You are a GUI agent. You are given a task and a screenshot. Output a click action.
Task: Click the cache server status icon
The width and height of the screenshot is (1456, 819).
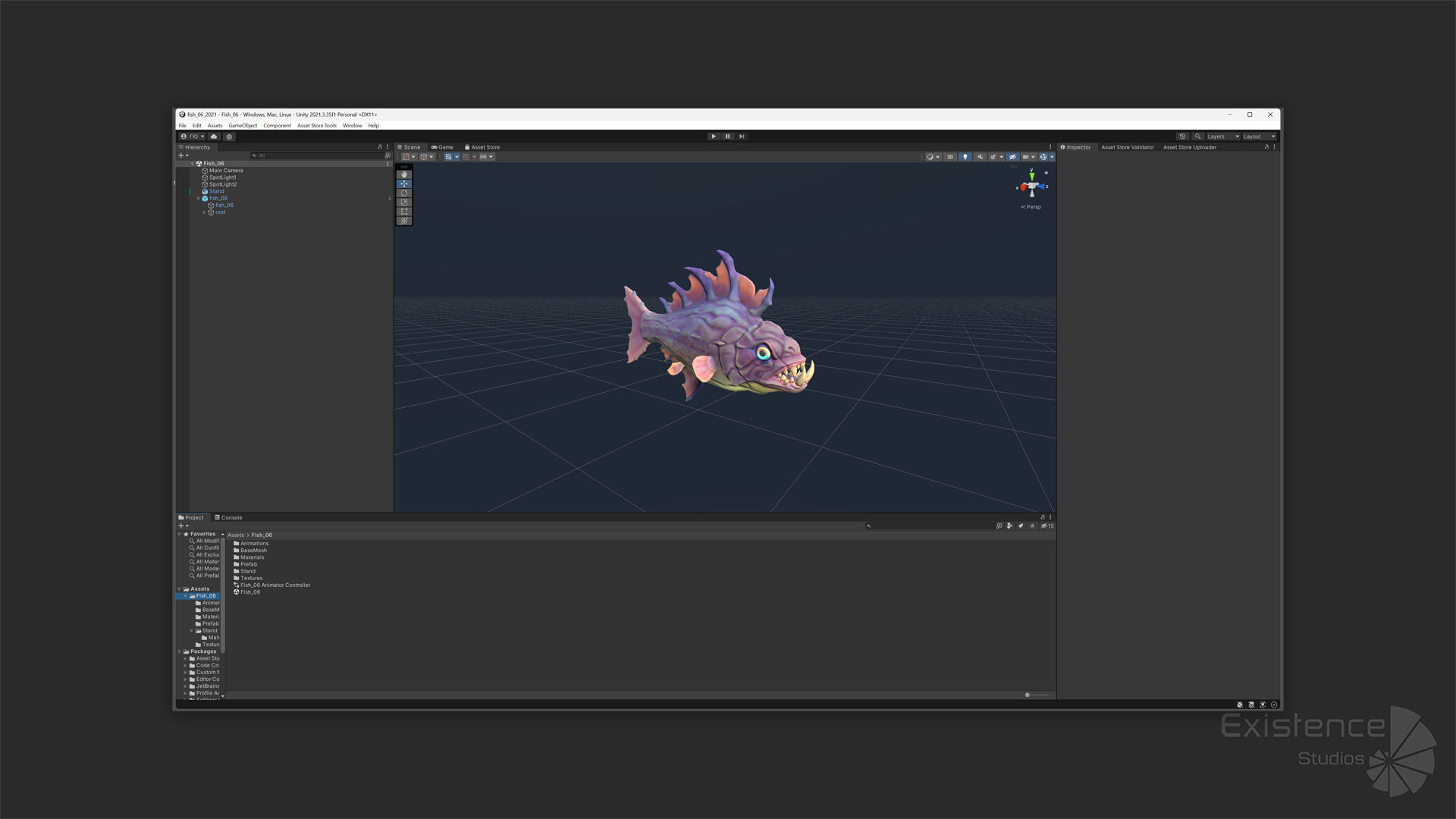[1251, 704]
